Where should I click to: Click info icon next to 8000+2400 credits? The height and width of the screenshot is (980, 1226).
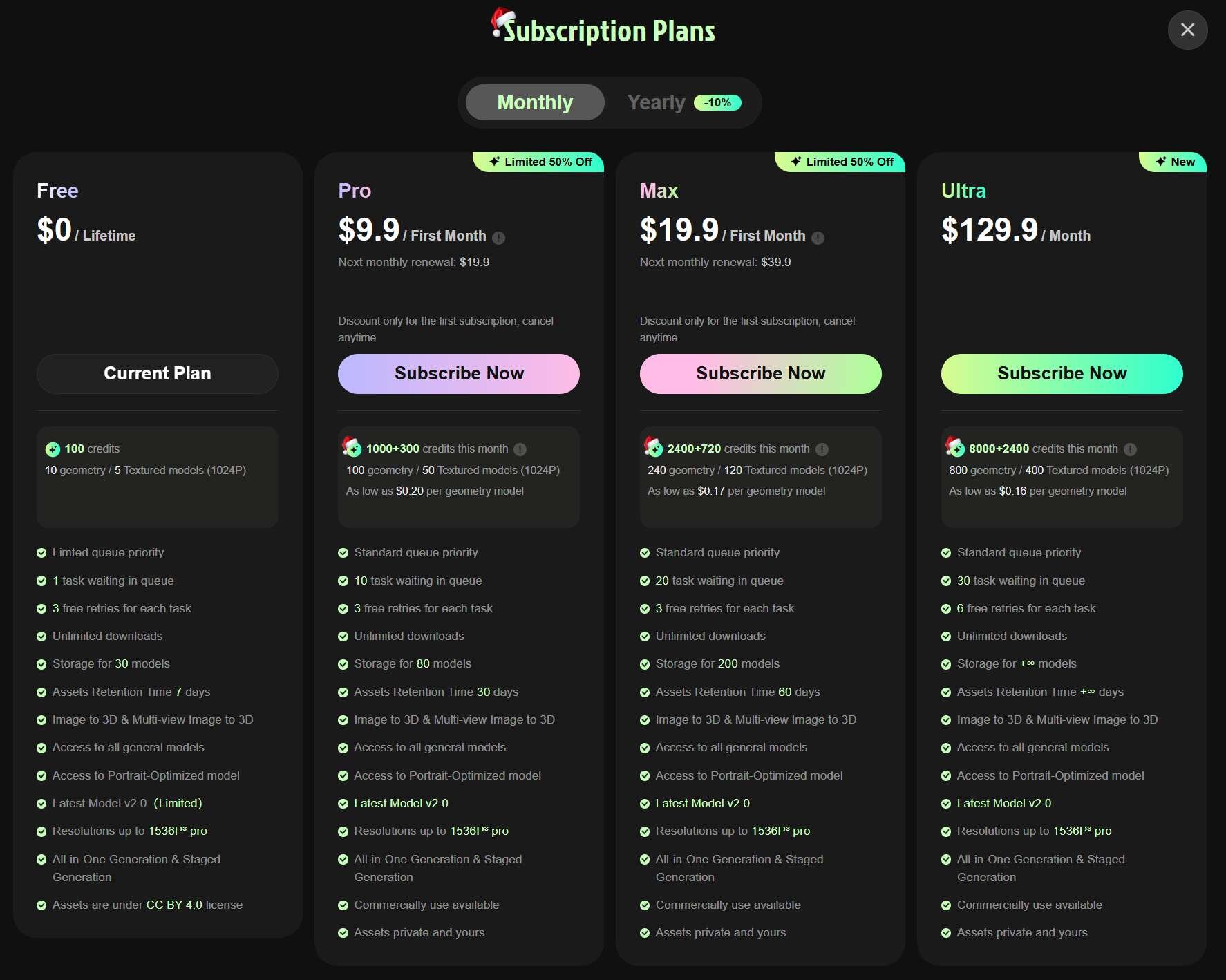pos(1130,449)
